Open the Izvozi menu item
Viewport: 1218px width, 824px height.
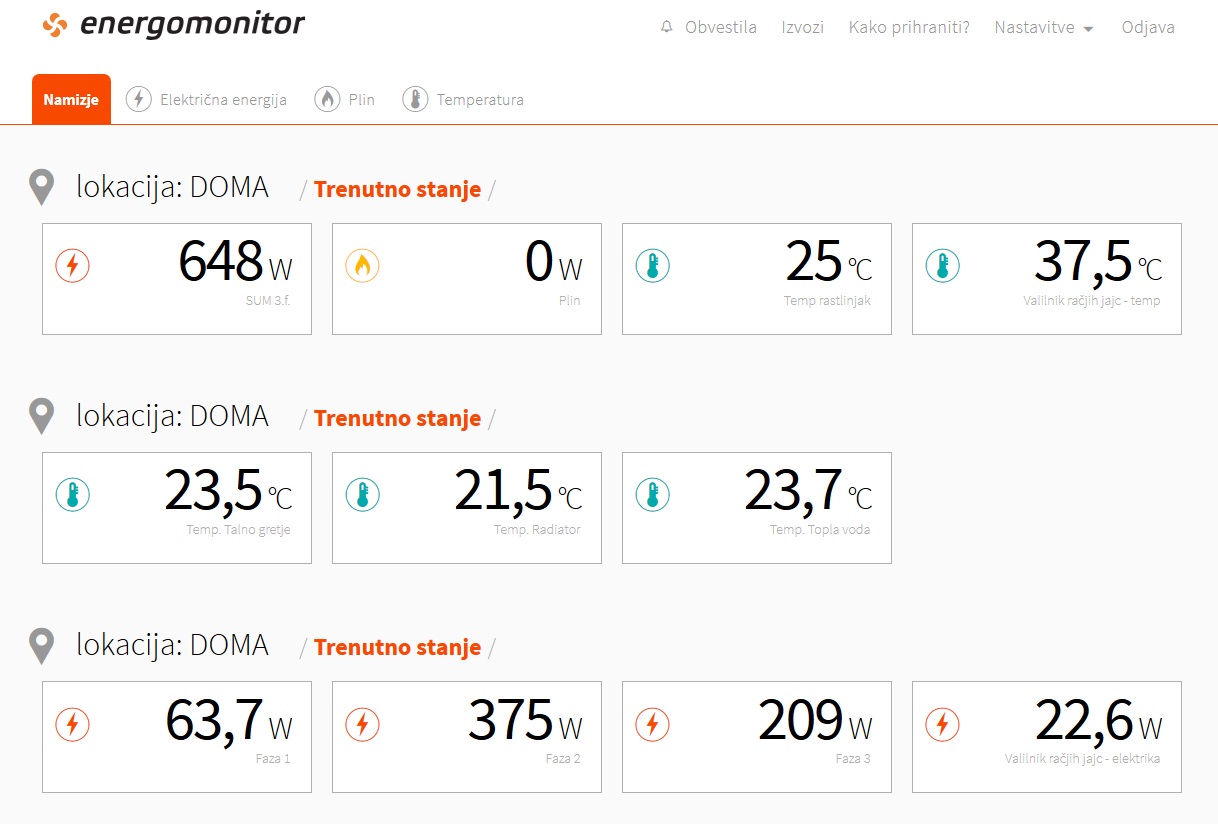click(x=802, y=28)
